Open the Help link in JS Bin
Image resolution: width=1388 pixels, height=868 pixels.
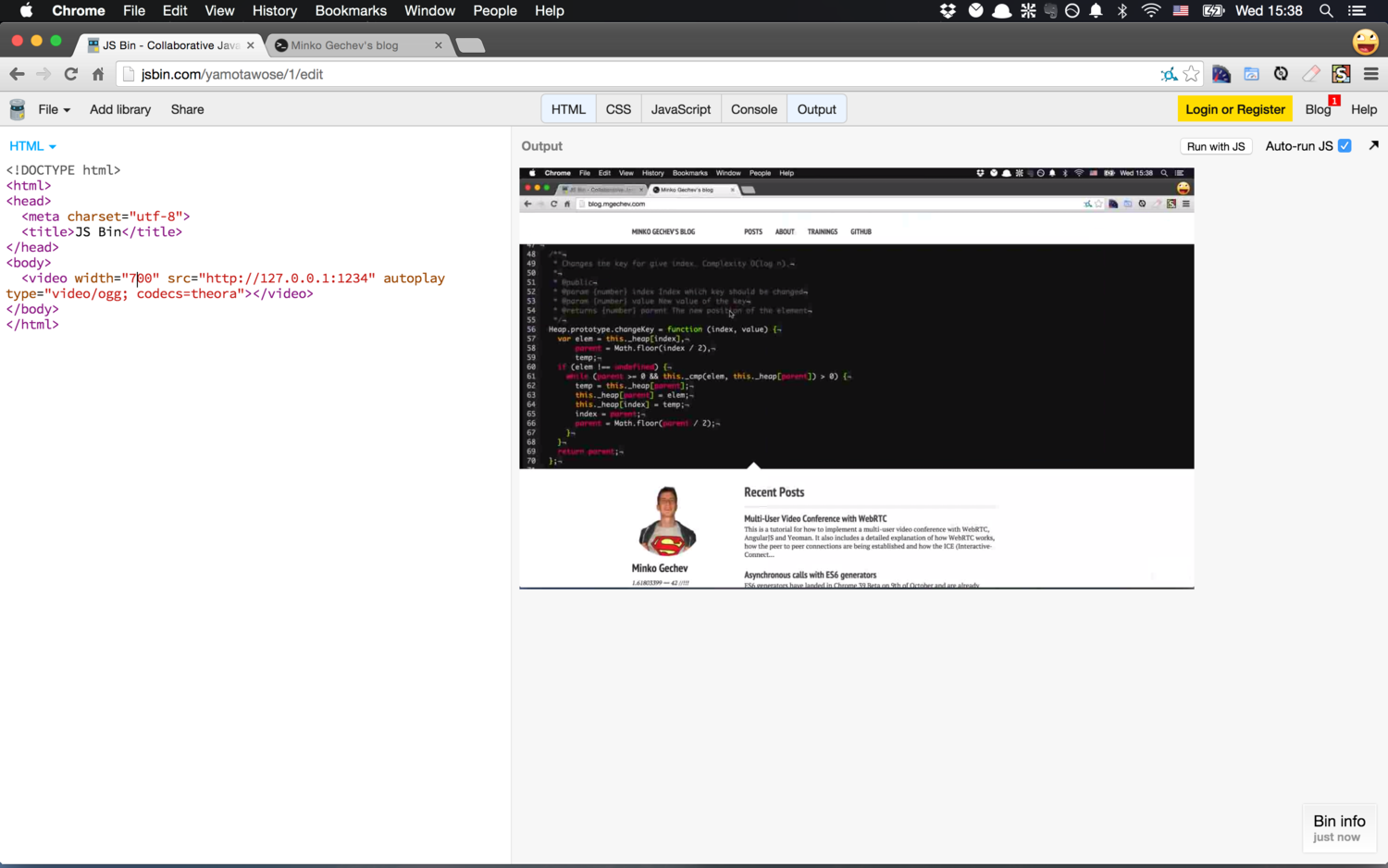1364,109
